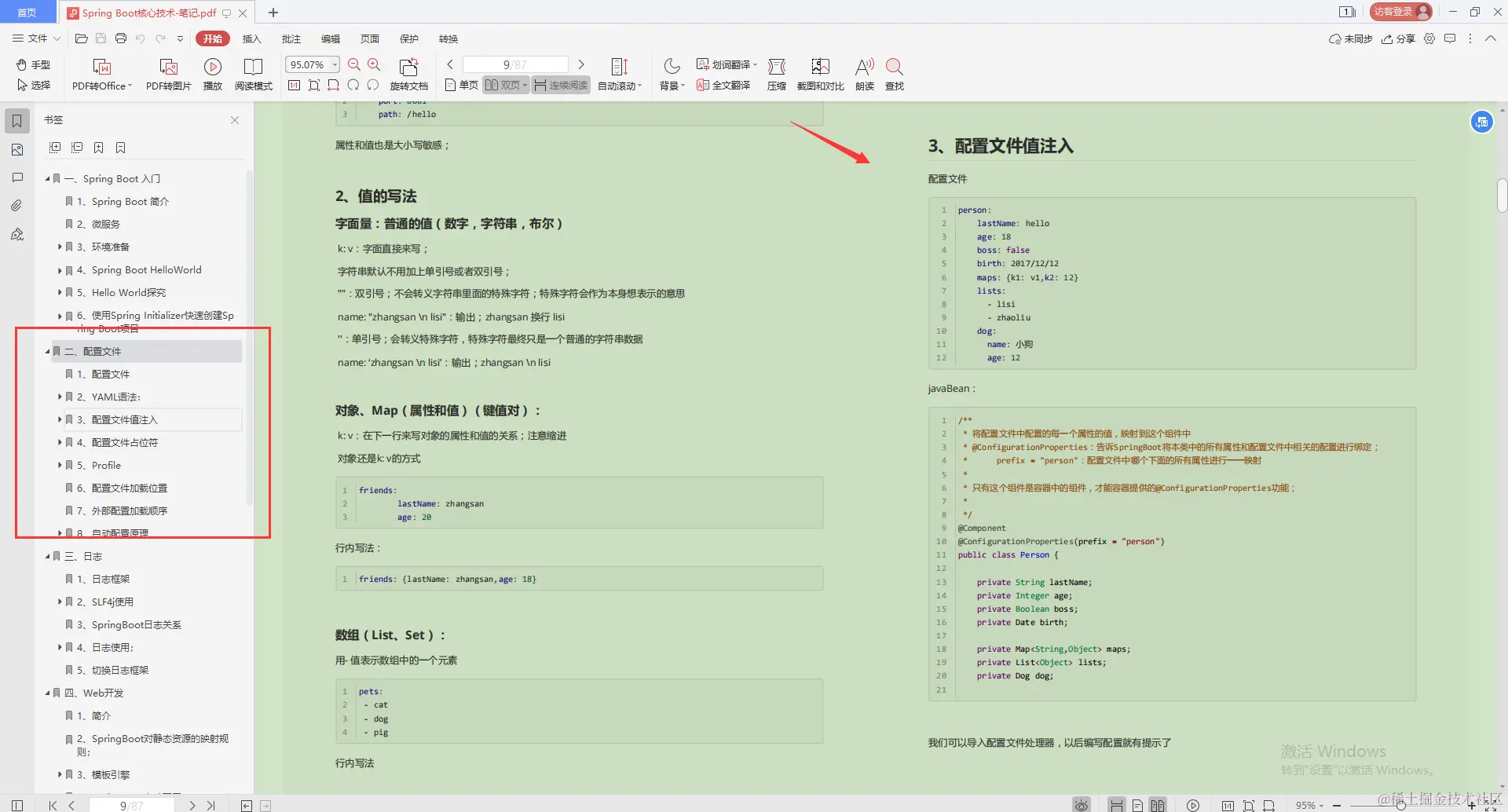Toggle eye protection mode in status bar
1508x812 pixels.
1082,806
